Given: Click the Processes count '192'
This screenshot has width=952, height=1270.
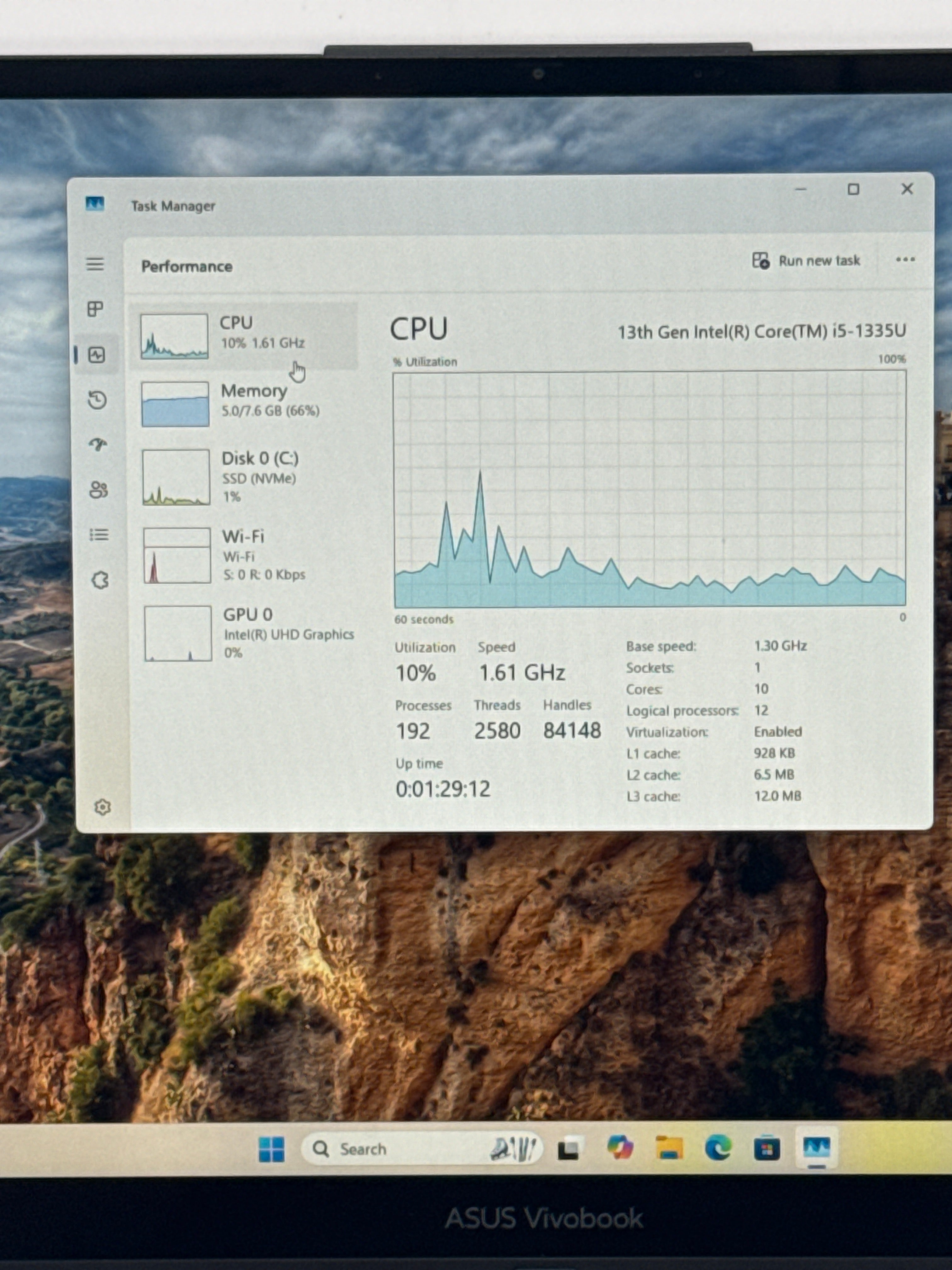Looking at the screenshot, I should coord(413,731).
